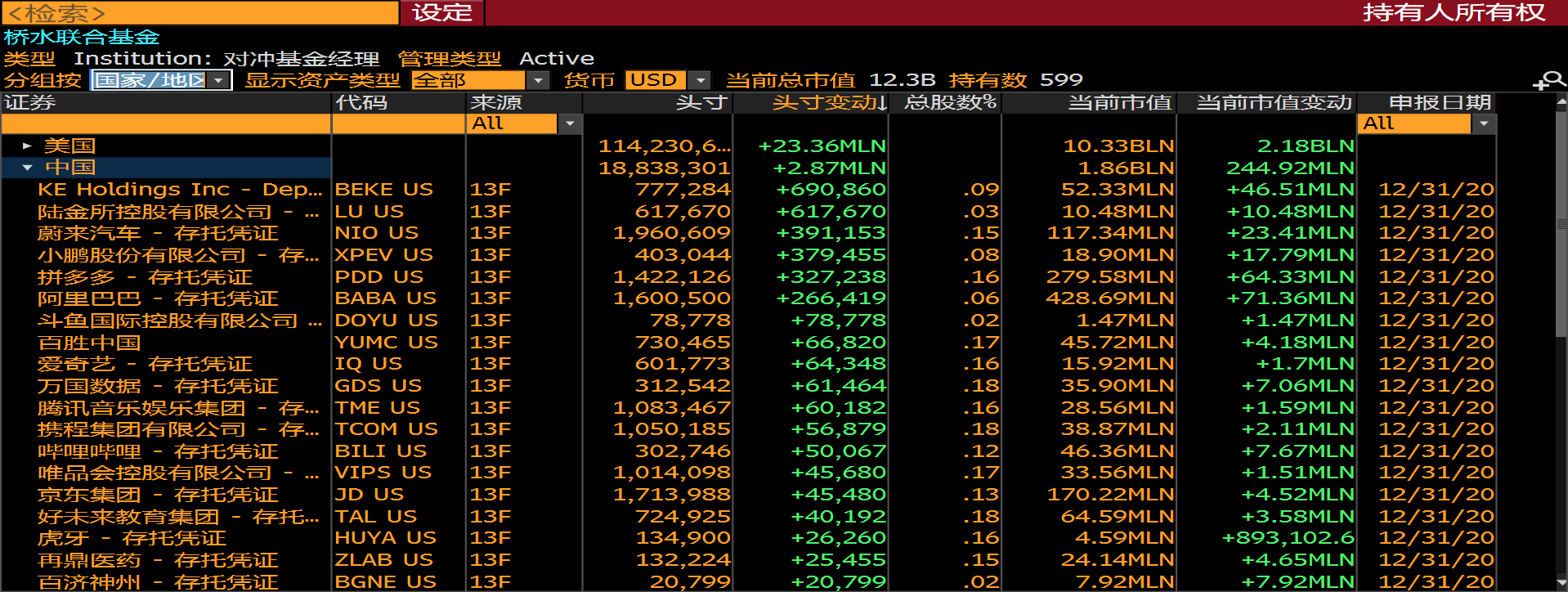Click the NIO US ticker code

tap(377, 233)
